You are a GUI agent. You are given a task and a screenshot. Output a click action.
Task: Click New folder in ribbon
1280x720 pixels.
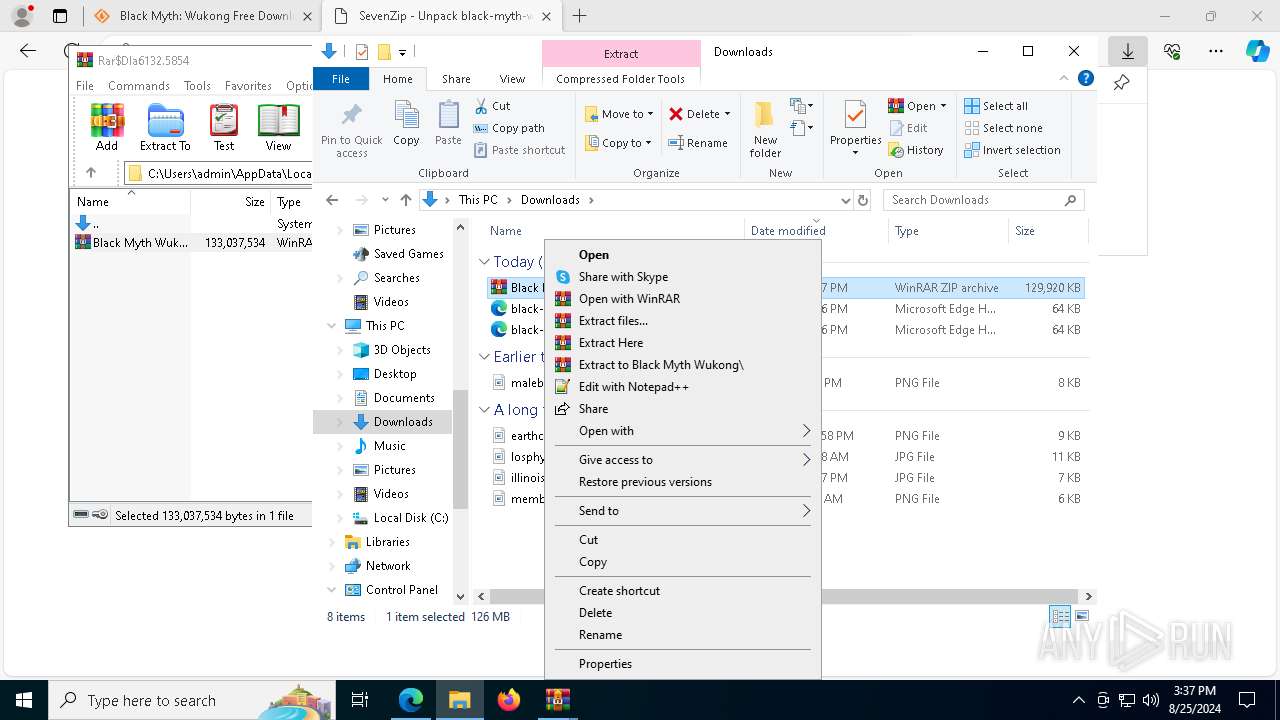765,129
